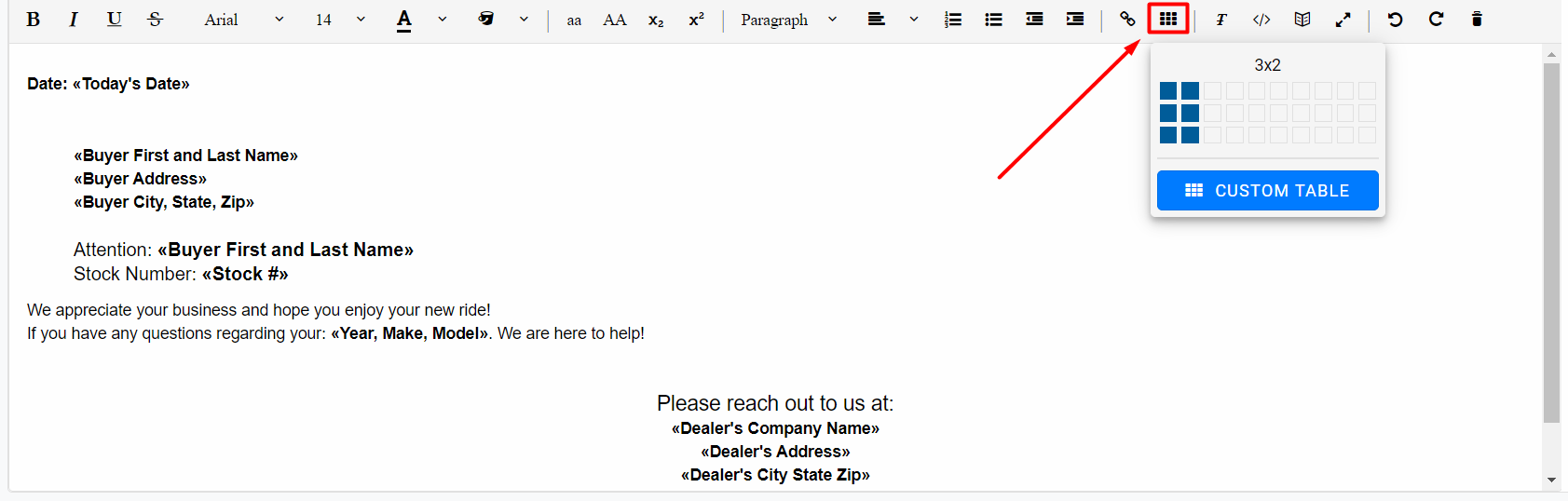This screenshot has height=501, width=1568.
Task: Insert a numbered list
Action: click(x=953, y=20)
